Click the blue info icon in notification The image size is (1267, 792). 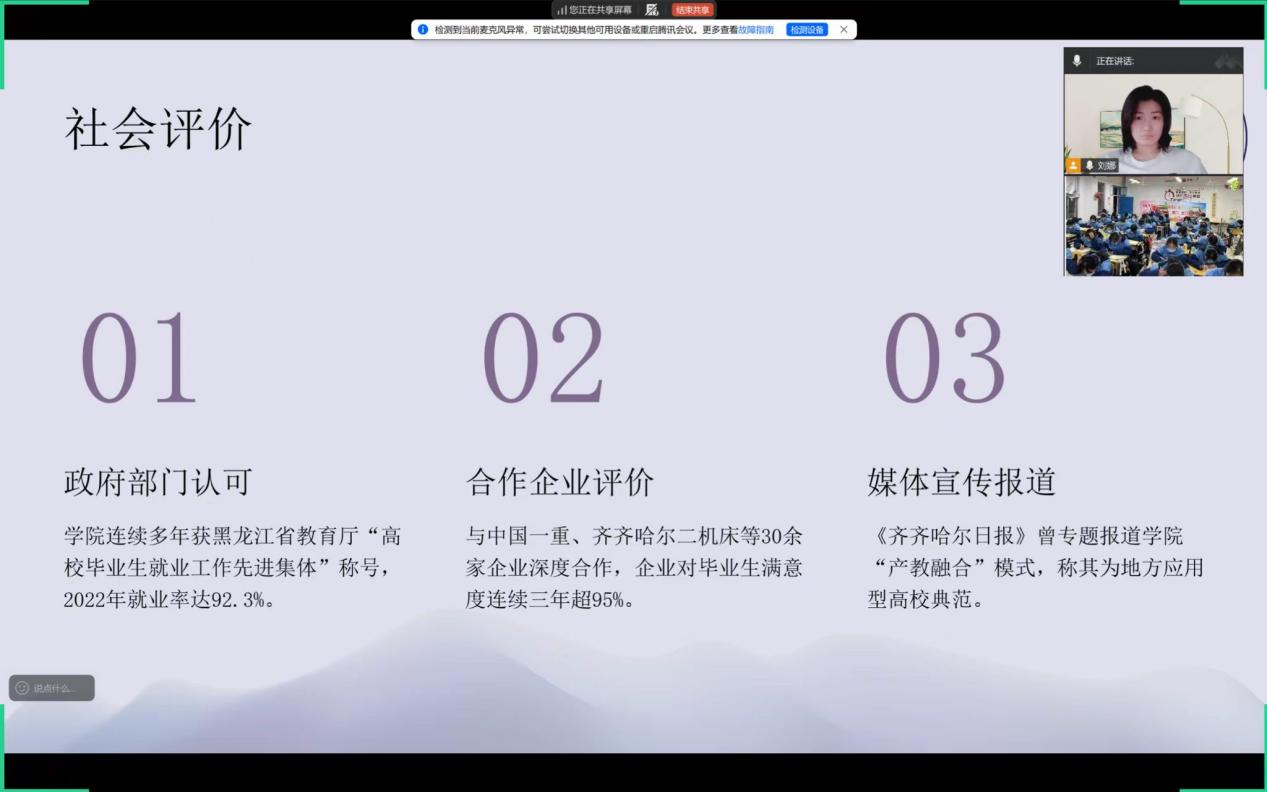(x=423, y=30)
